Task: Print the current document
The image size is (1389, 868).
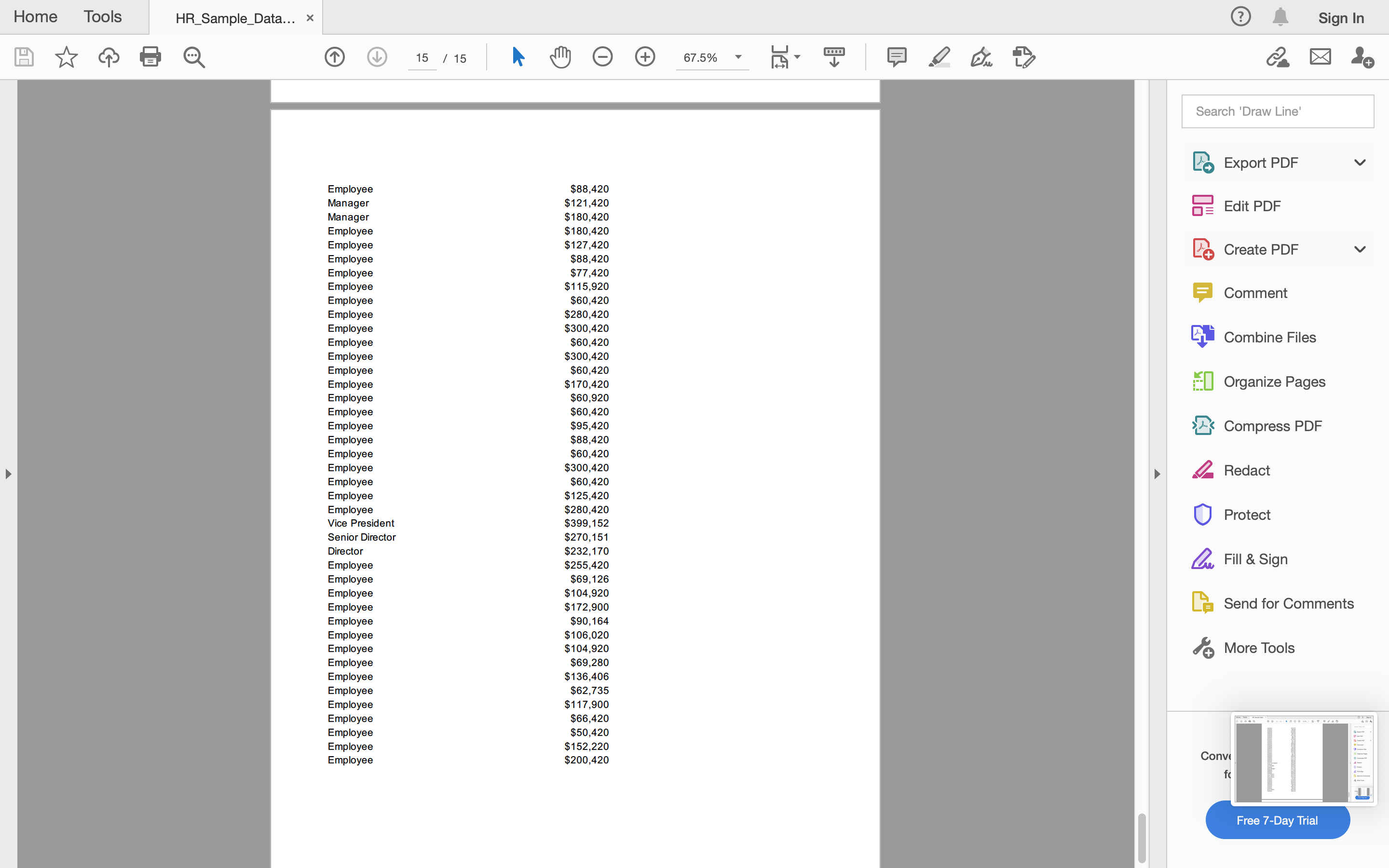Action: coord(150,57)
